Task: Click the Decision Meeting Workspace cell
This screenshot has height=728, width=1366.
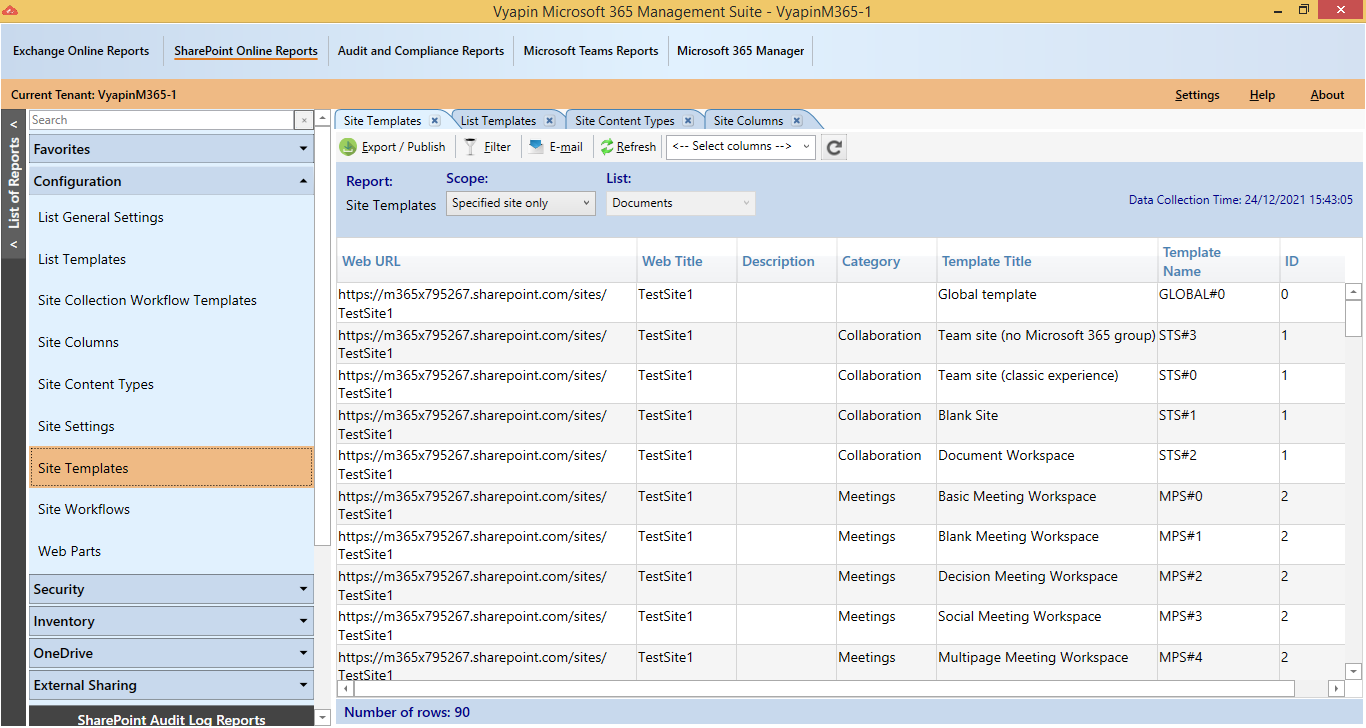Action: (1046, 584)
